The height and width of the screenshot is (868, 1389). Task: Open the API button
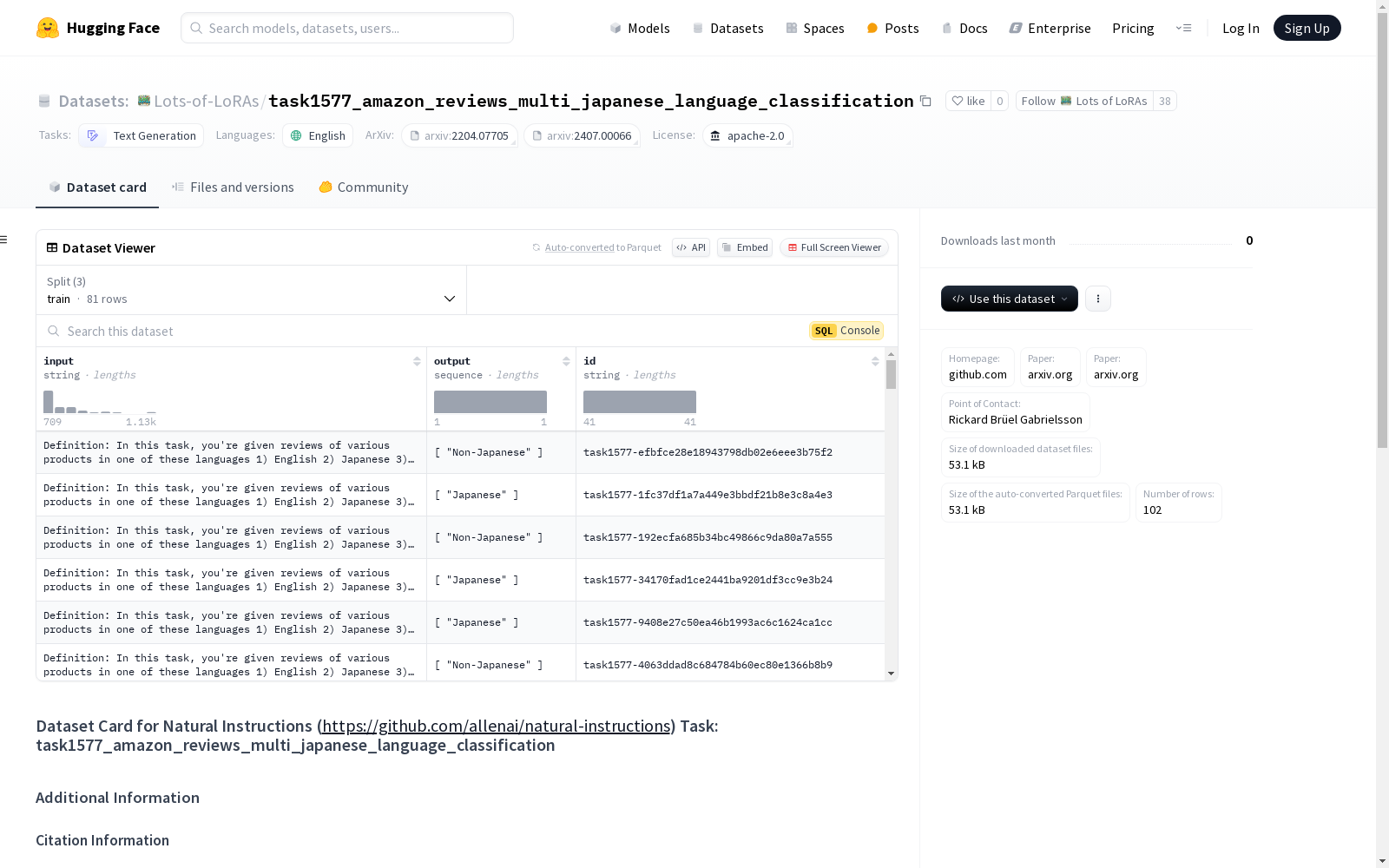(691, 247)
